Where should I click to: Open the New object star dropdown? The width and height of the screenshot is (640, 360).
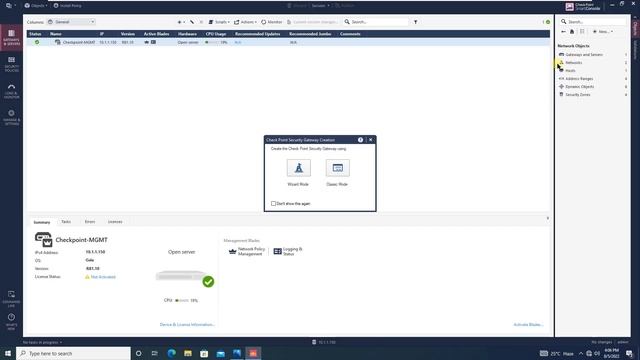[x=181, y=22]
